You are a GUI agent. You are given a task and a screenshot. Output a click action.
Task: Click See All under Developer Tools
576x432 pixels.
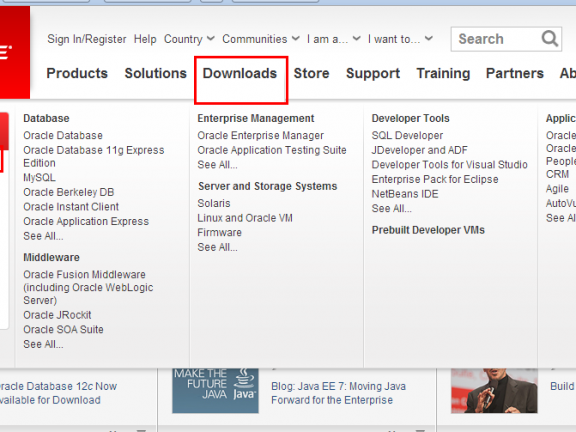392,209
